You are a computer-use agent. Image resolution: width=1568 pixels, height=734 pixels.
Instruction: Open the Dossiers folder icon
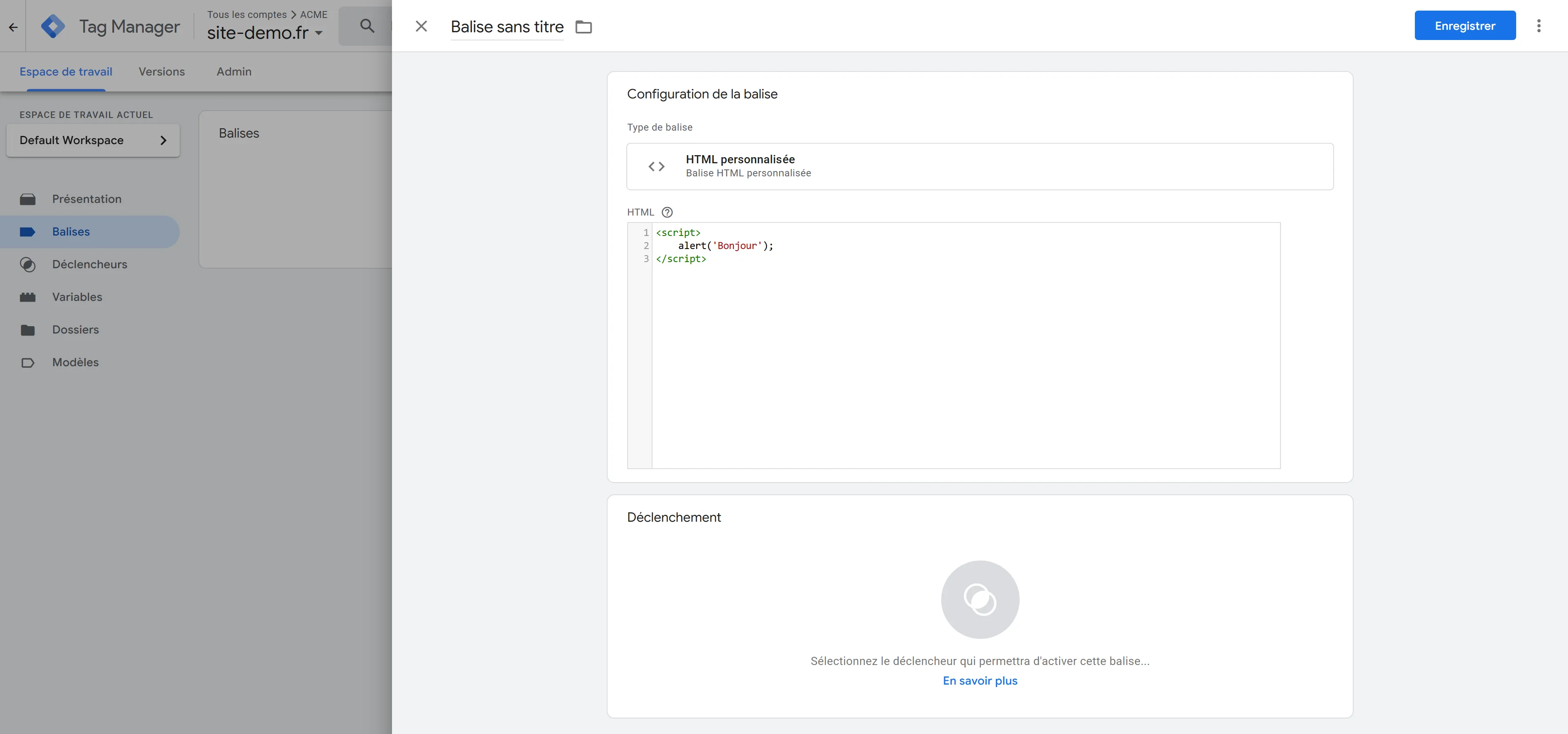[28, 329]
